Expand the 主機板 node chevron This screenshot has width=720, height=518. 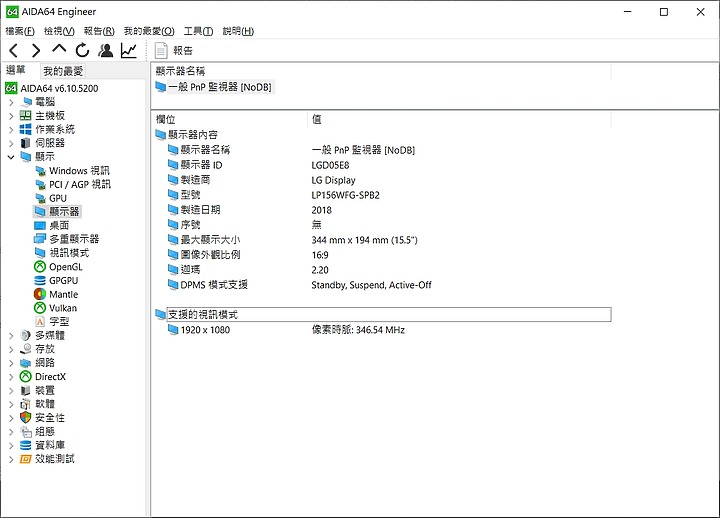pyautogui.click(x=11, y=116)
